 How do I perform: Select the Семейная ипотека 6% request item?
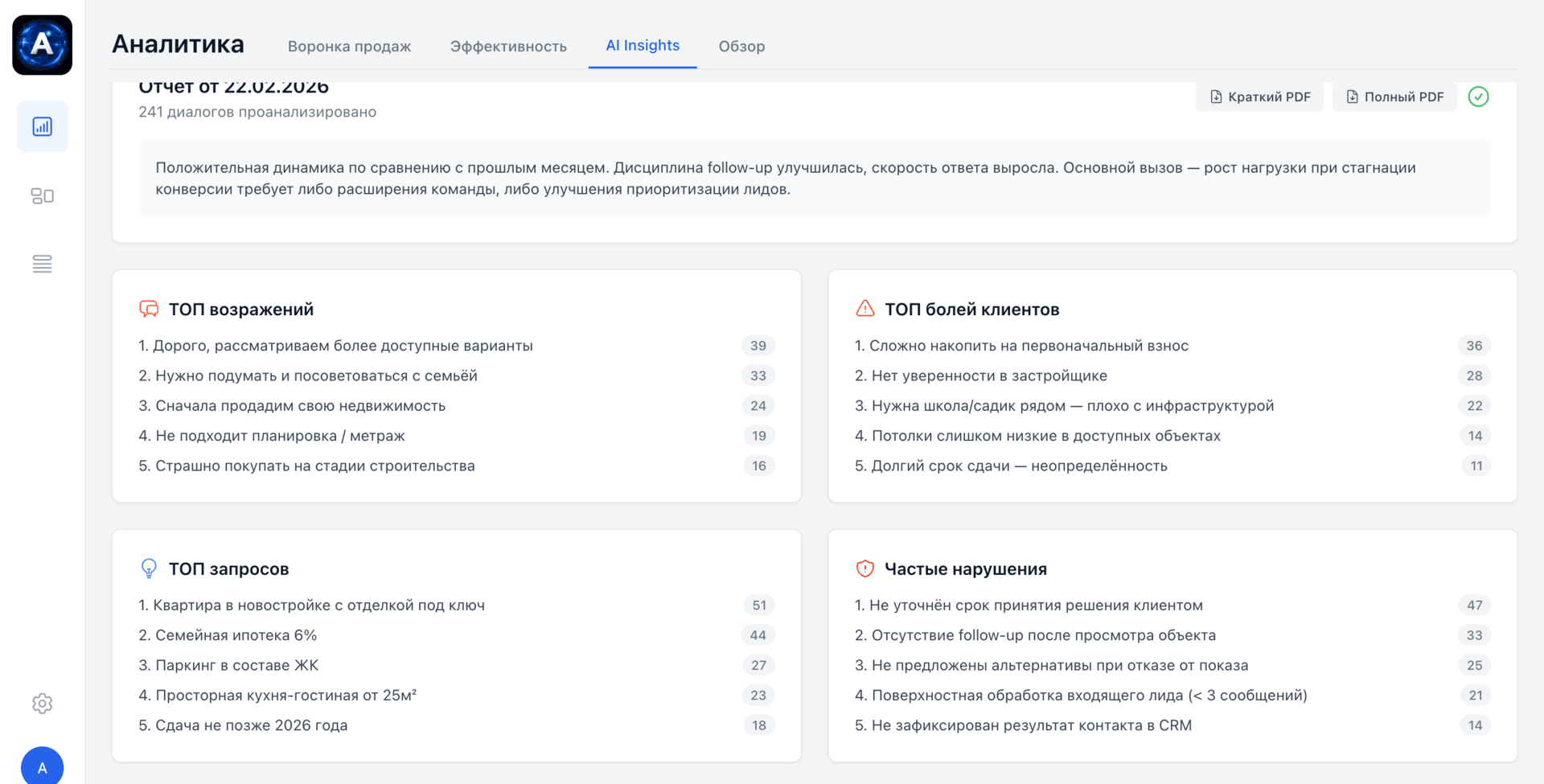coord(228,634)
